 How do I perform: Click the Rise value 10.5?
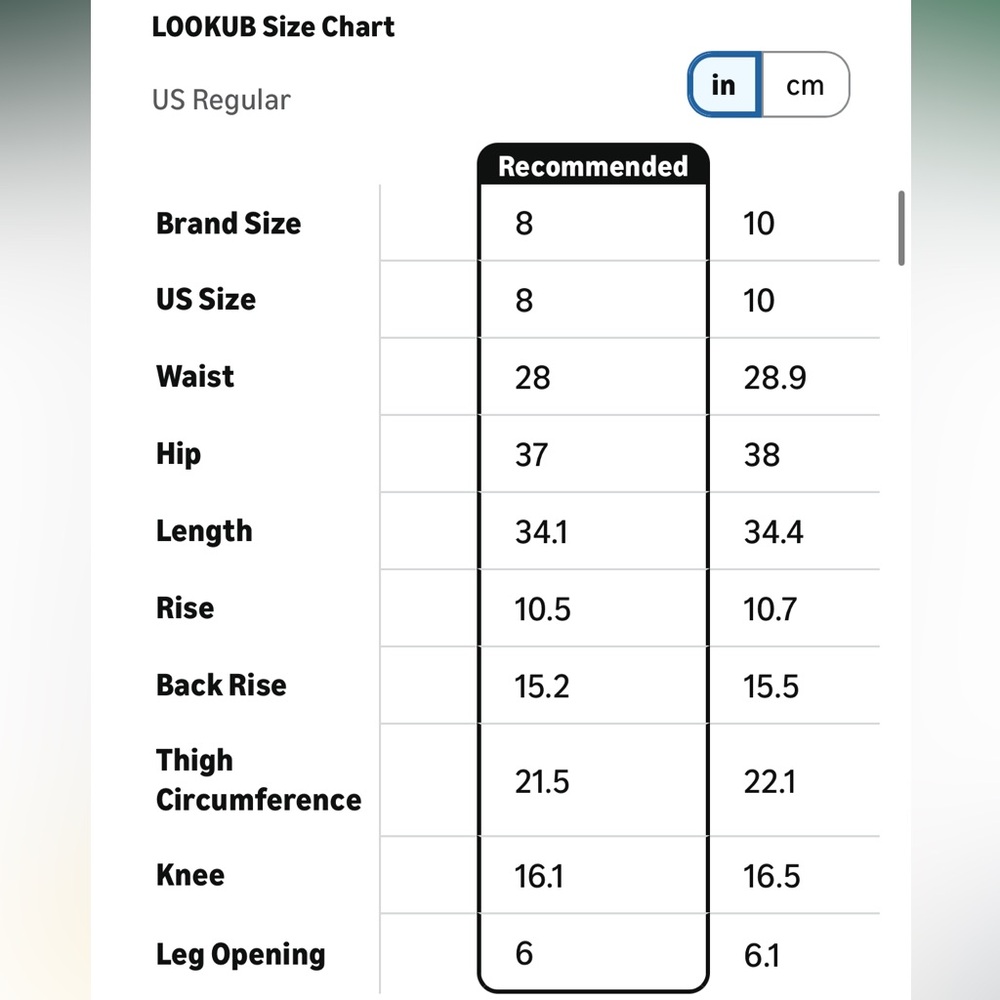pyautogui.click(x=543, y=609)
